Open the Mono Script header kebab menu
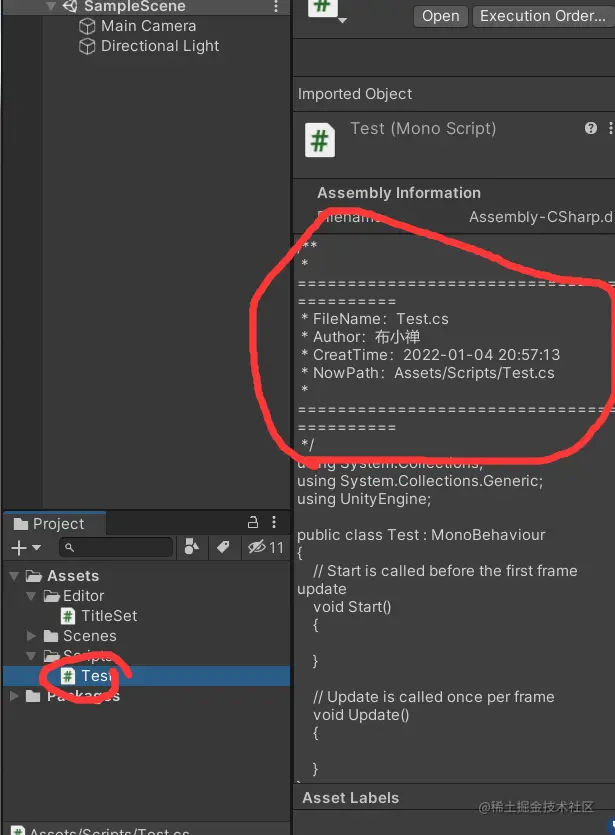 pos(610,128)
